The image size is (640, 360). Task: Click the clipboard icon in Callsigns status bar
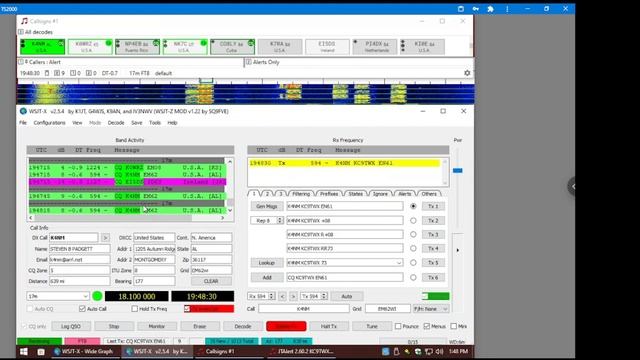[x=47, y=73]
